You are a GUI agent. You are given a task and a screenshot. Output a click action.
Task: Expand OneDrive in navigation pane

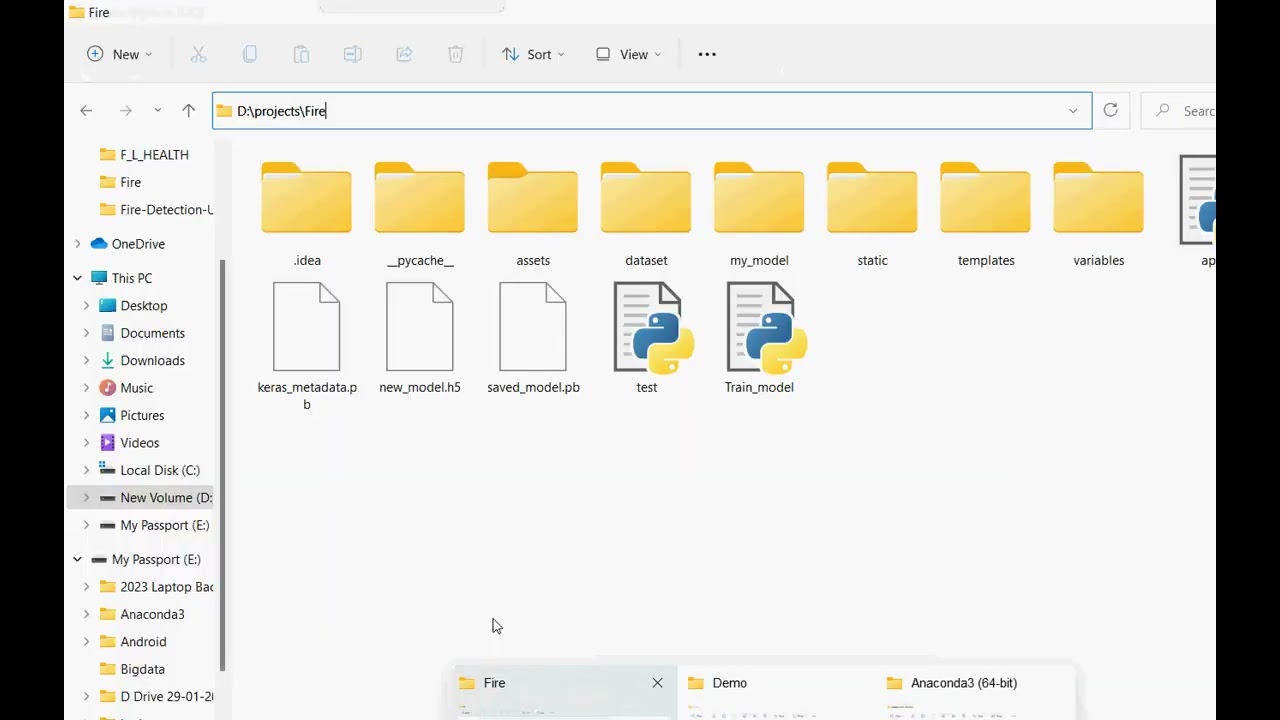[78, 244]
